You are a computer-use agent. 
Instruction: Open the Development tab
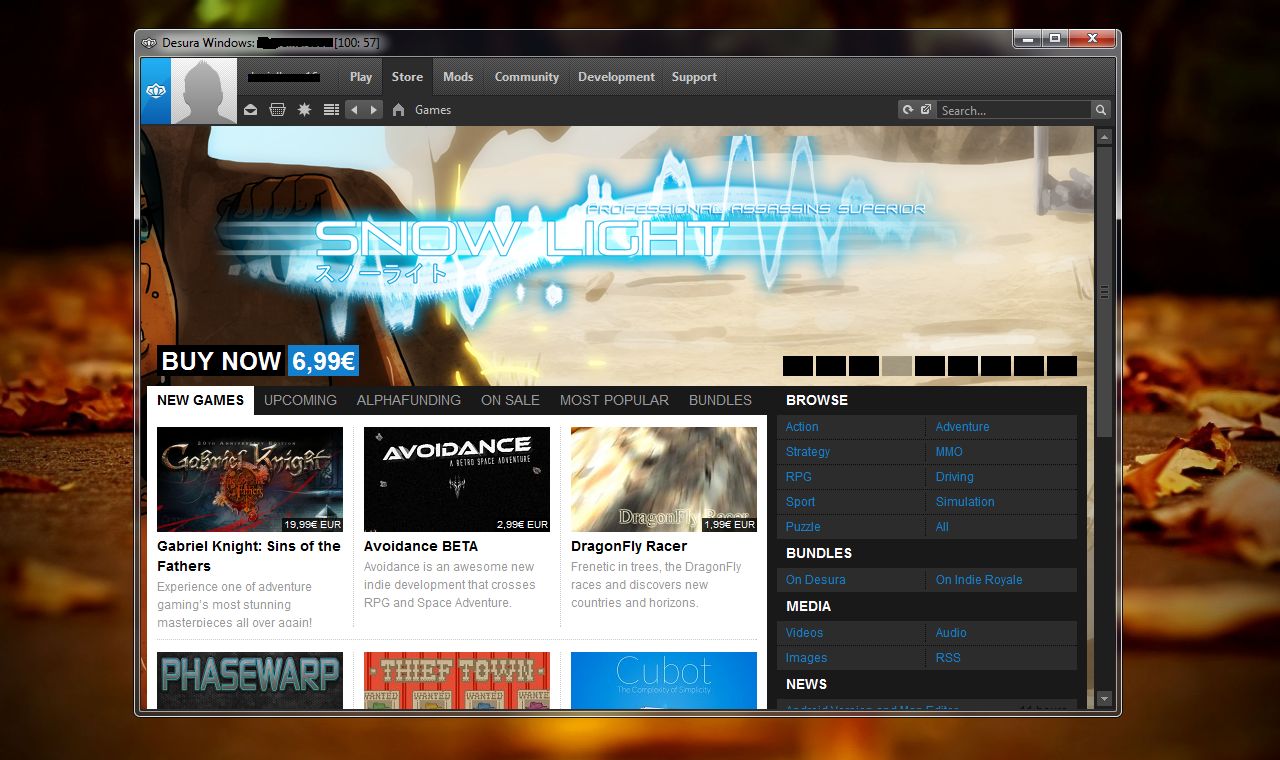(616, 77)
